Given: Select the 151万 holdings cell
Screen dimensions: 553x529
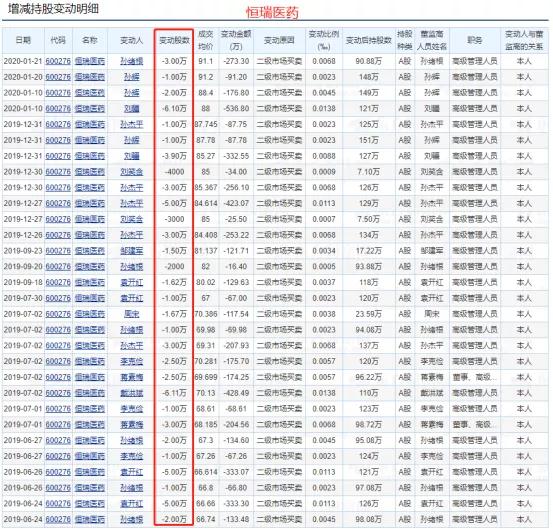Looking at the screenshot, I should tap(369, 140).
